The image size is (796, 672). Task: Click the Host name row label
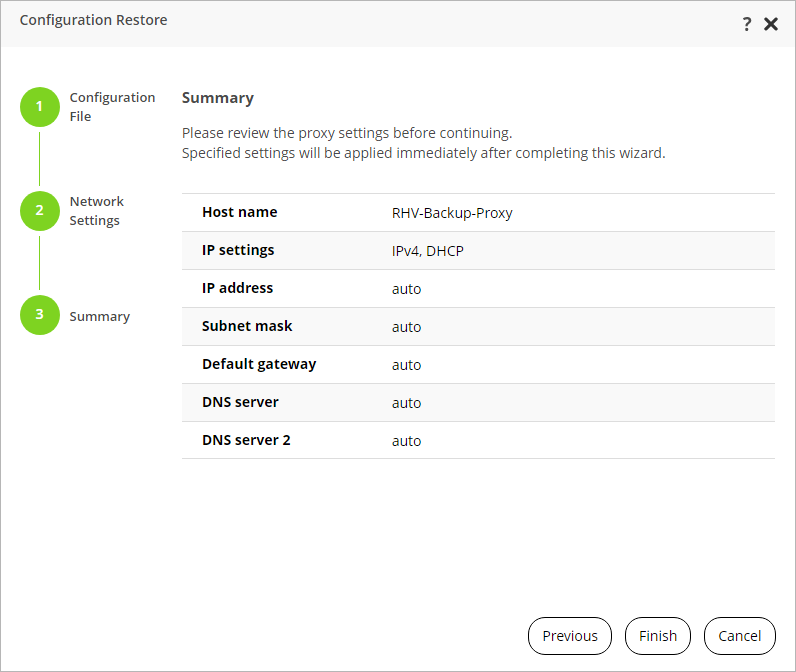[x=240, y=212]
